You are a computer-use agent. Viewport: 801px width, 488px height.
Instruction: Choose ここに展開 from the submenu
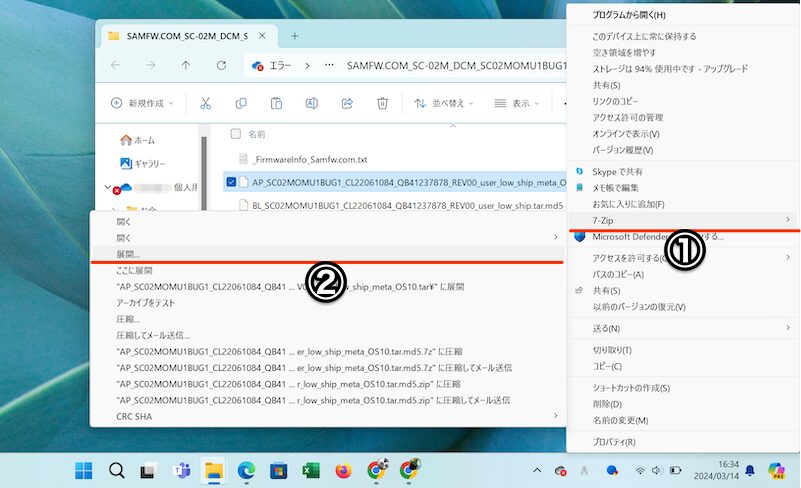(134, 270)
